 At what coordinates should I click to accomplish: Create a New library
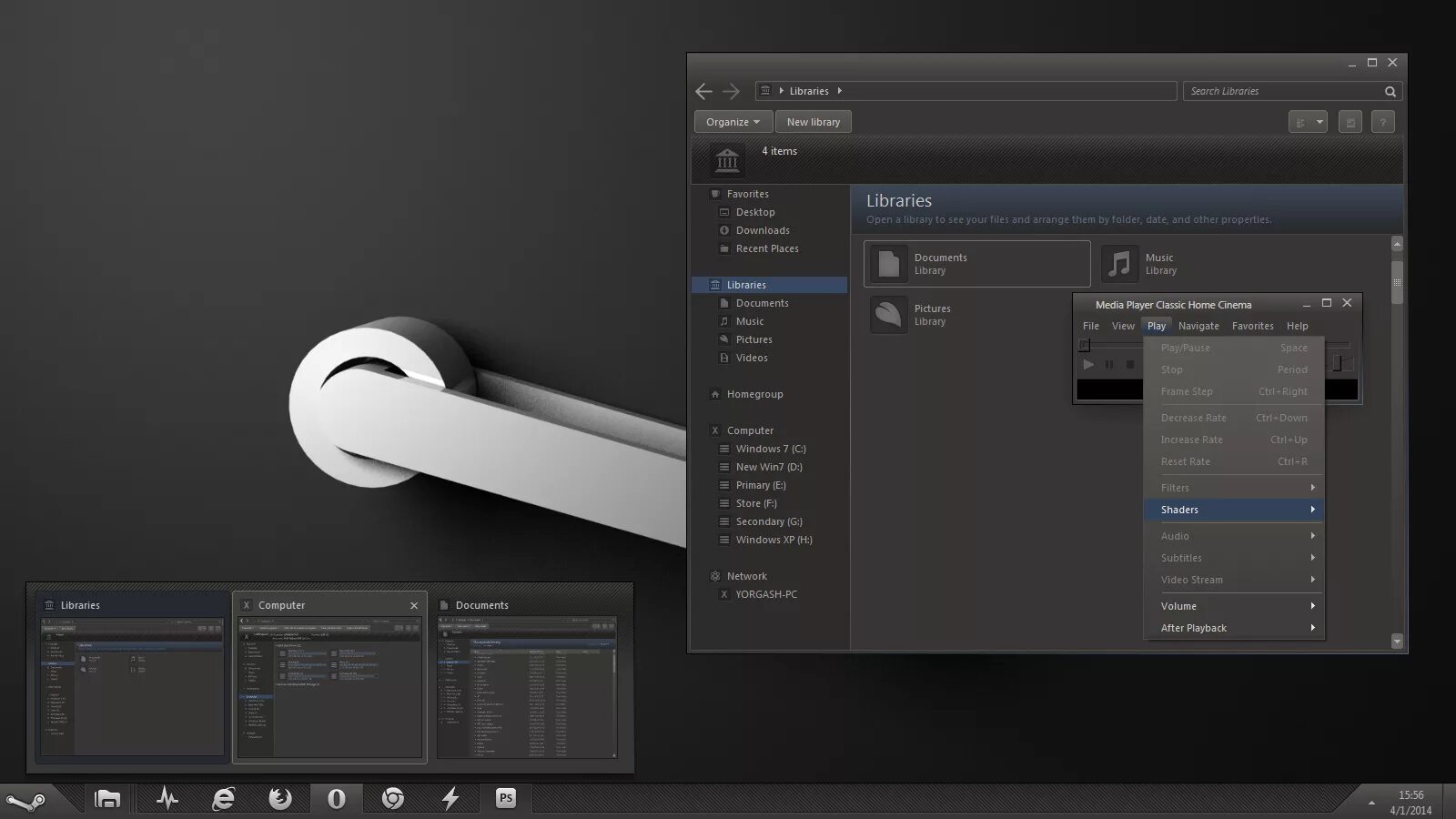[814, 122]
